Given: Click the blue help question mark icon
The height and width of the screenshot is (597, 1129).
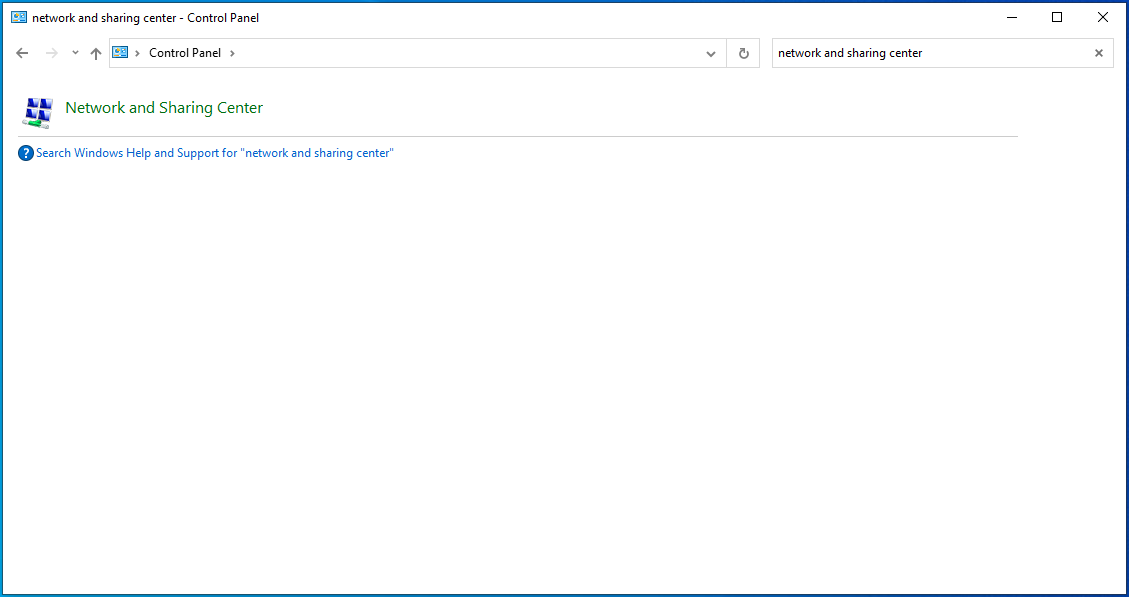Looking at the screenshot, I should [25, 152].
